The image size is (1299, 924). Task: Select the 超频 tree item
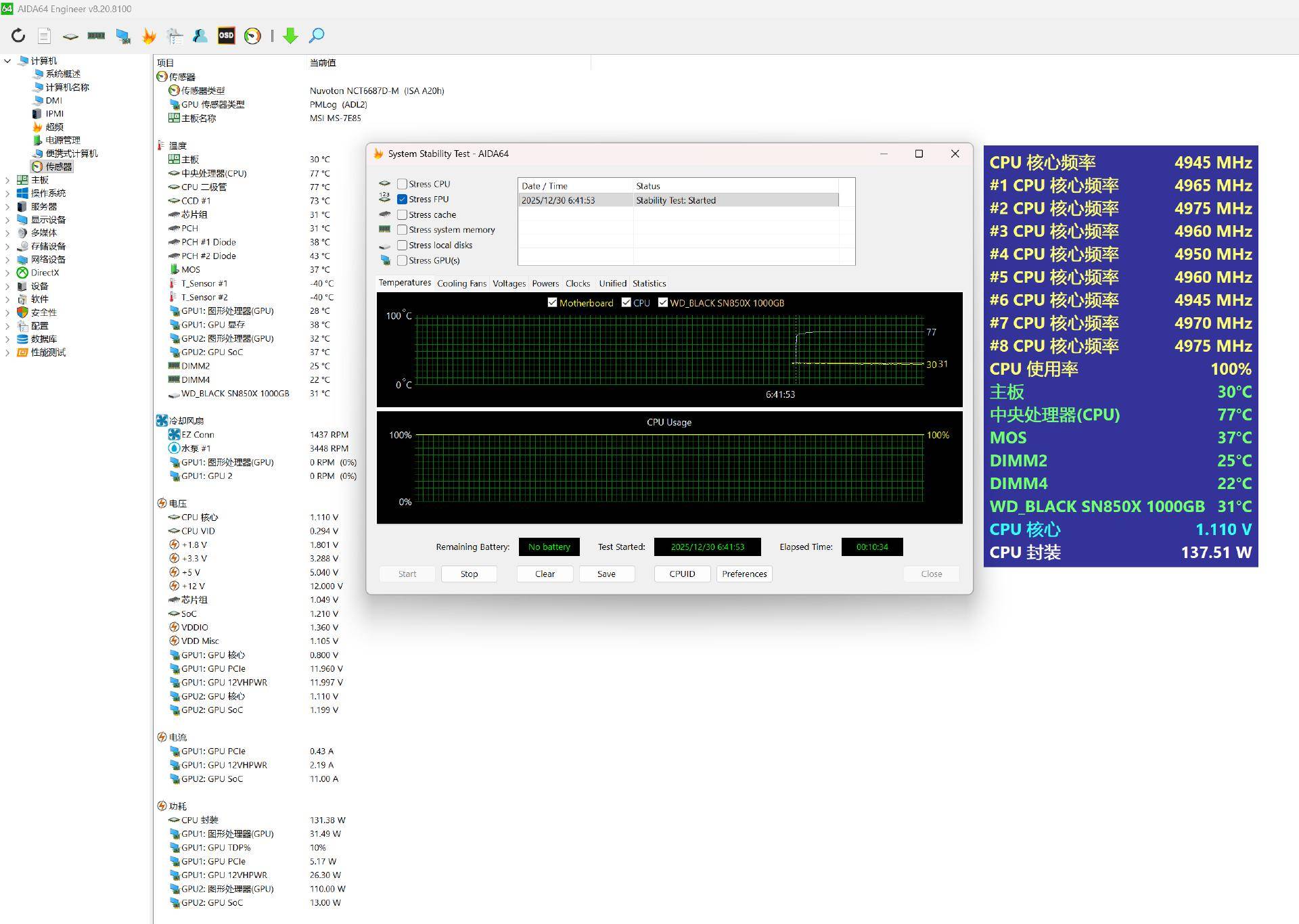[54, 126]
